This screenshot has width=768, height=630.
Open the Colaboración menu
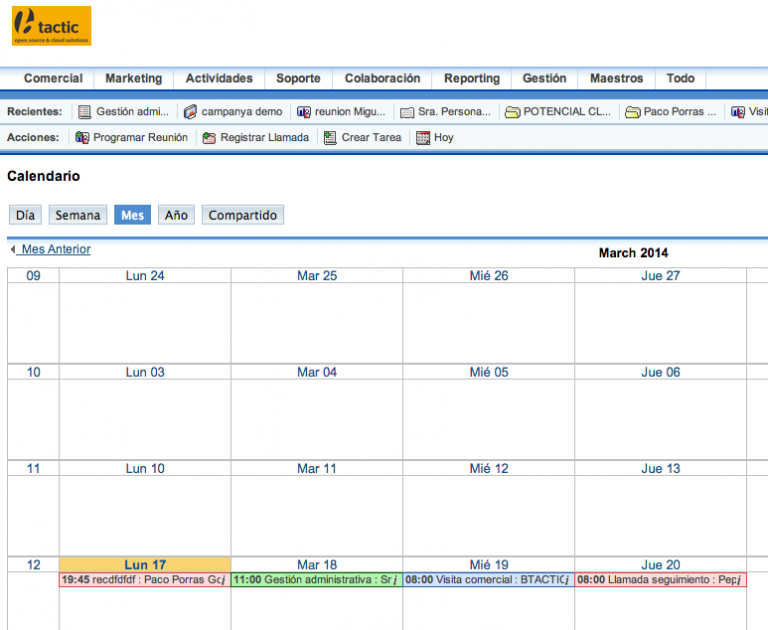pyautogui.click(x=383, y=78)
